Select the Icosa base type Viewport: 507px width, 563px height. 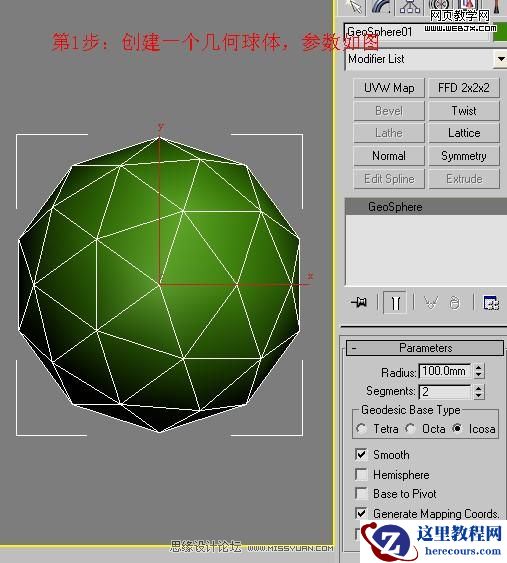(x=457, y=428)
